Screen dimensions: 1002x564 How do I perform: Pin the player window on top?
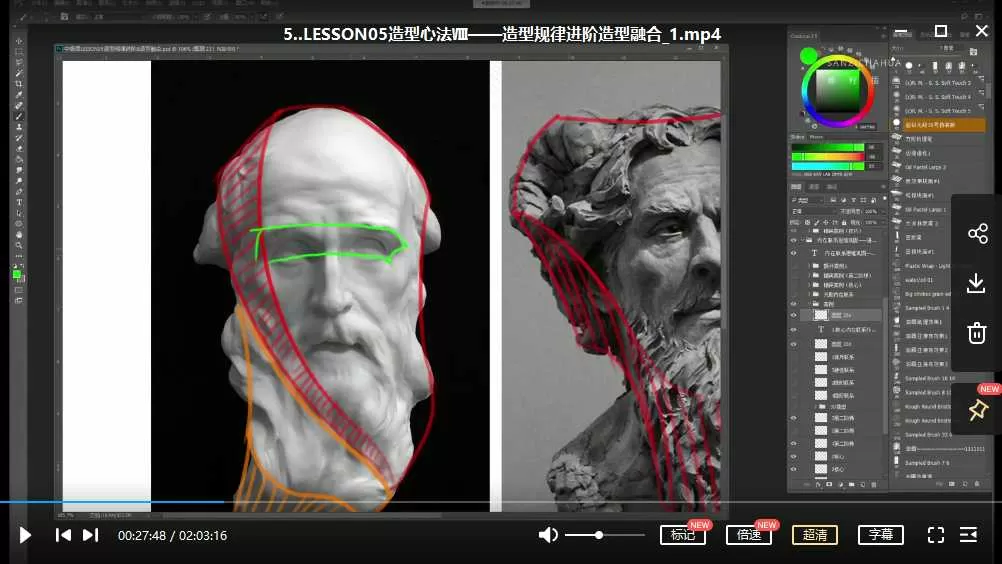click(977, 410)
